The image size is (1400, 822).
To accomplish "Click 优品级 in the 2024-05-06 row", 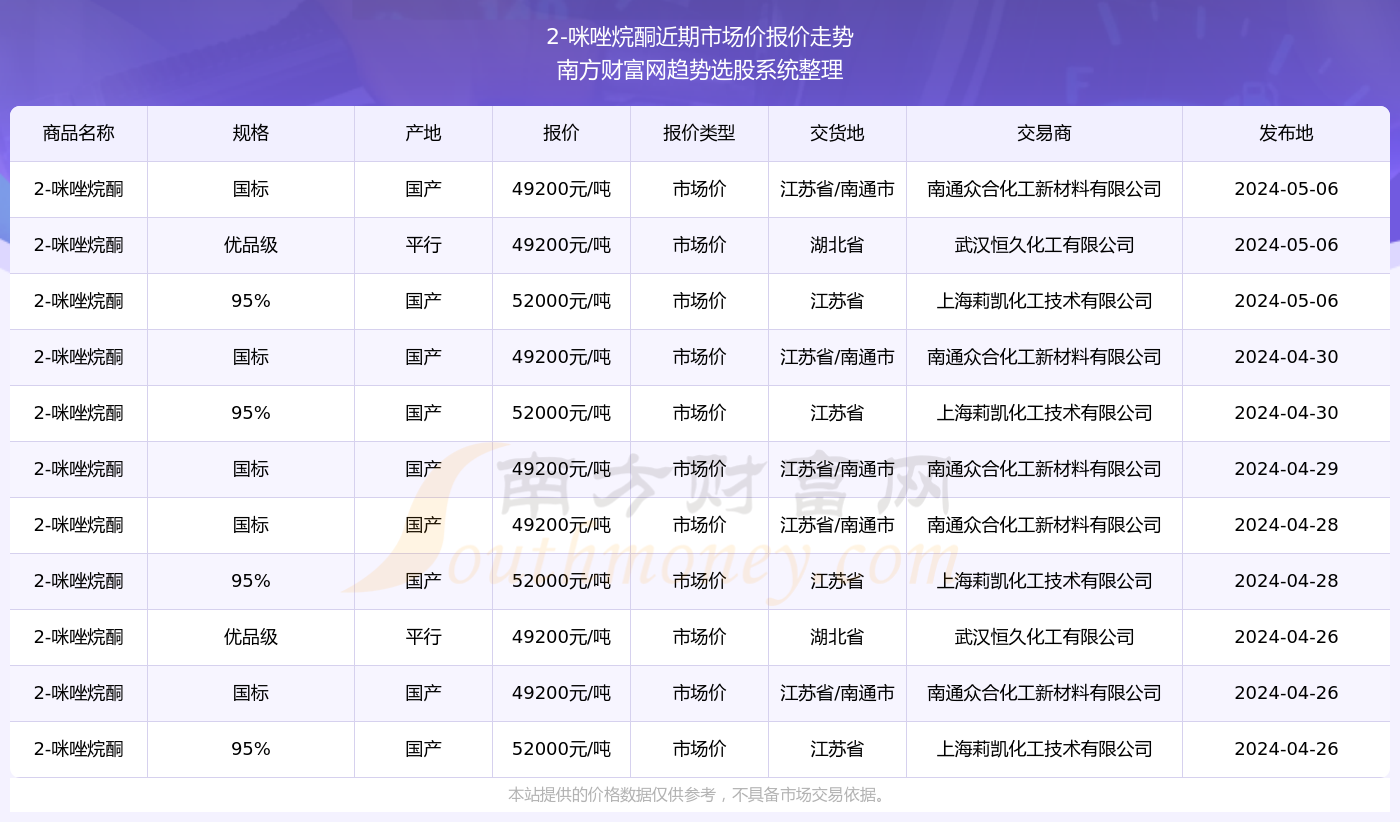I will 251,245.
